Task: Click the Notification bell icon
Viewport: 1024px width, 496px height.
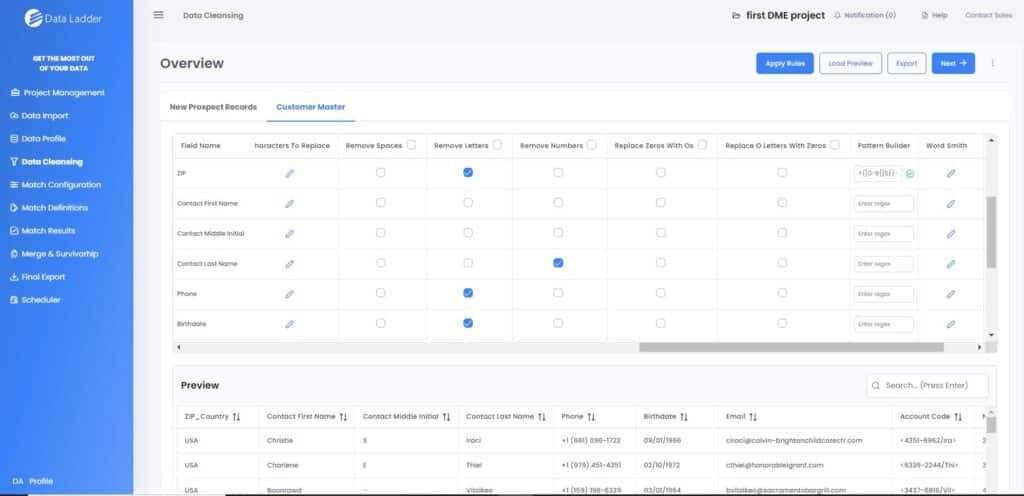Action: coord(837,15)
